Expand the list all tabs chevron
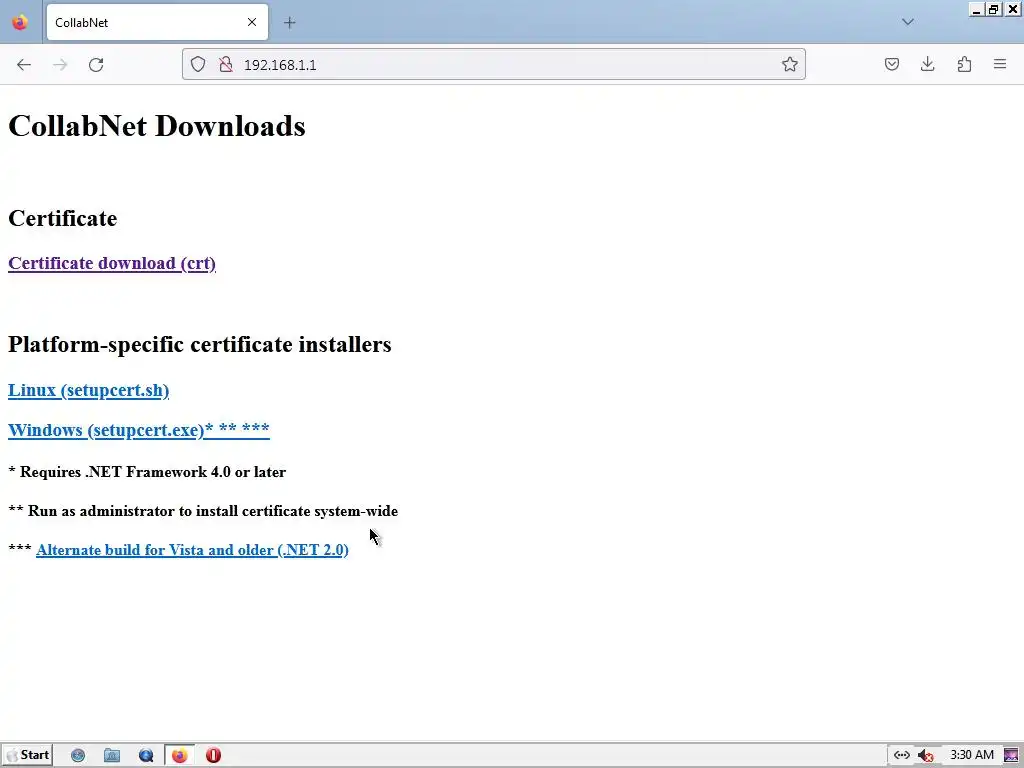The width and height of the screenshot is (1024, 768). coord(908,22)
